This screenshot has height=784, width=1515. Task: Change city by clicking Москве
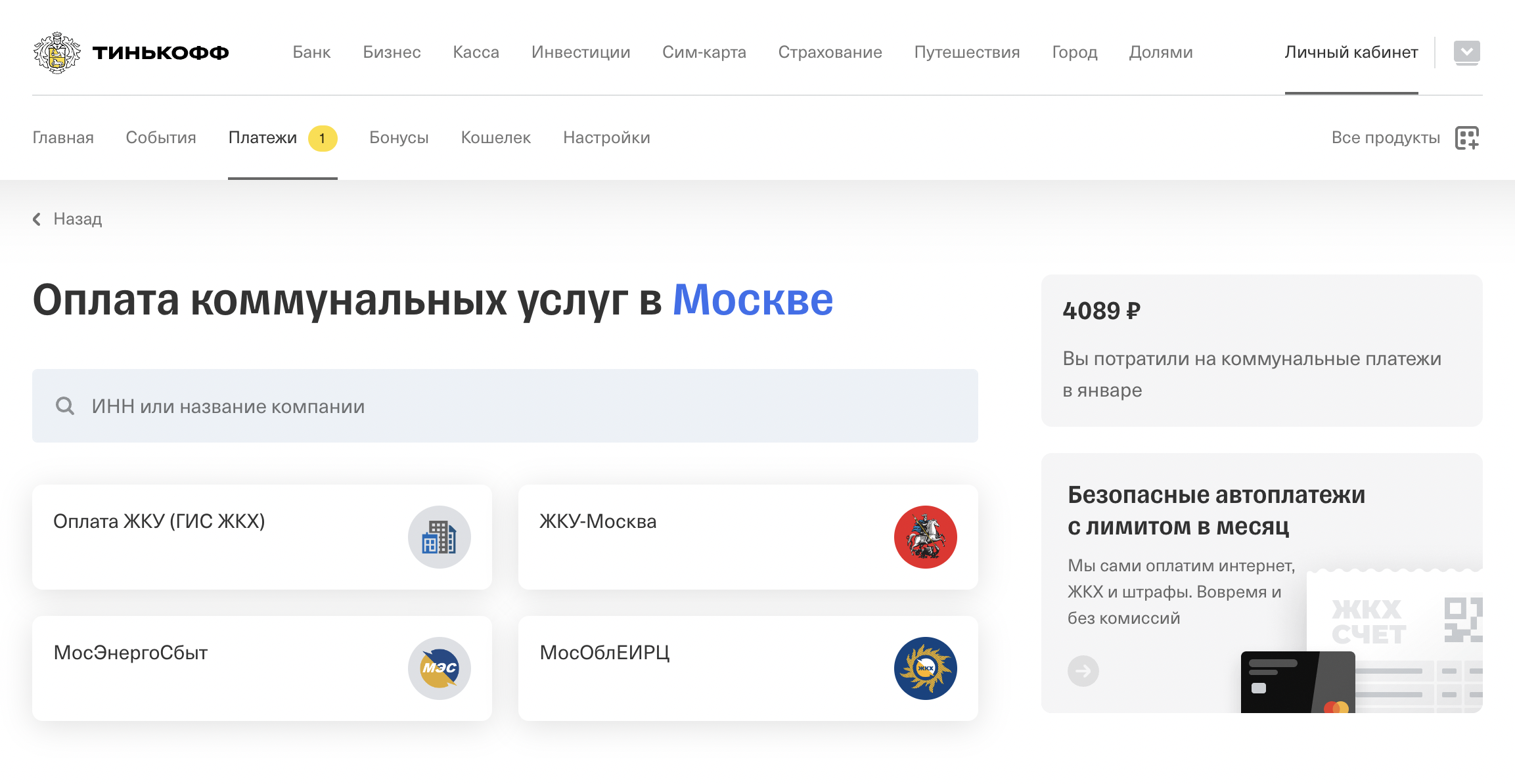pyautogui.click(x=753, y=301)
